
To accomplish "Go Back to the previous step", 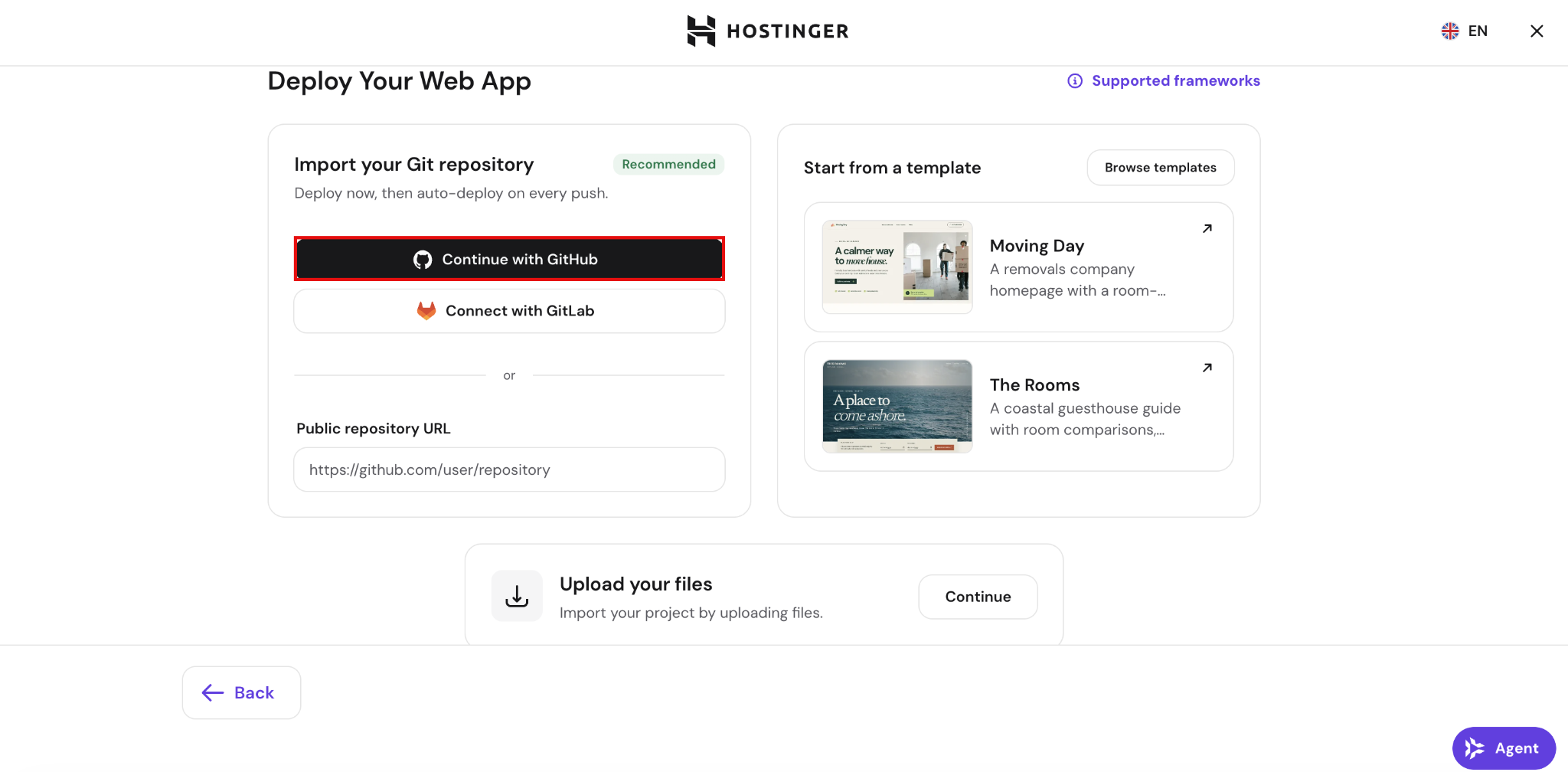I will coord(241,692).
